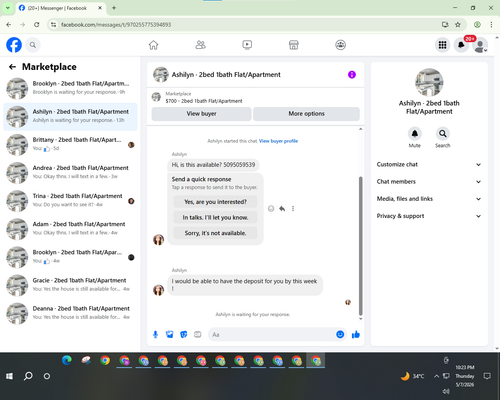Send 'Yes, are you interested?' quick response

click(215, 202)
